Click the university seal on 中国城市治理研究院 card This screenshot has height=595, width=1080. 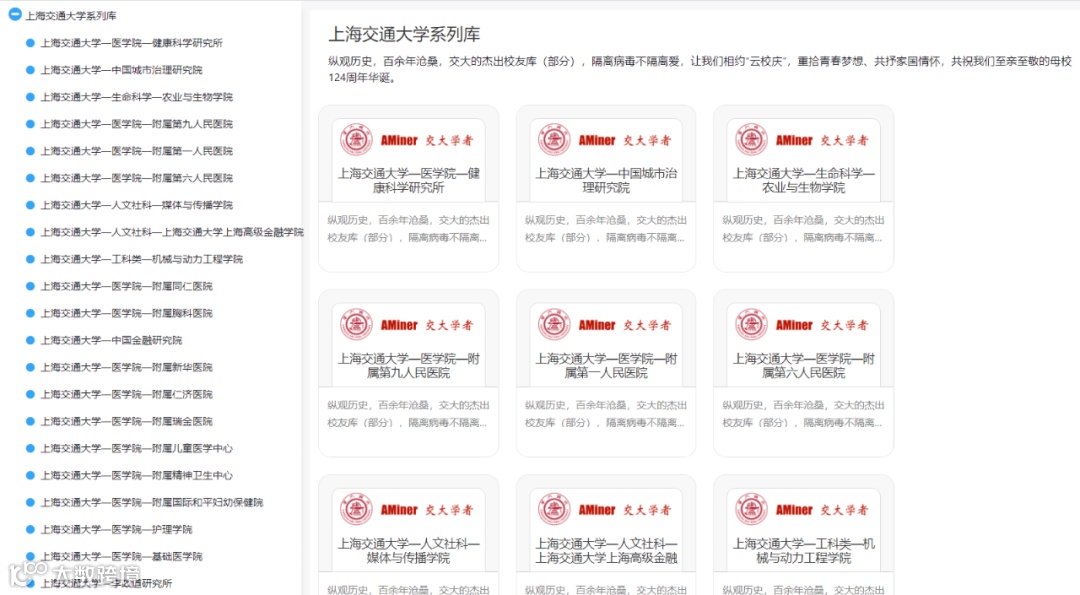point(554,140)
